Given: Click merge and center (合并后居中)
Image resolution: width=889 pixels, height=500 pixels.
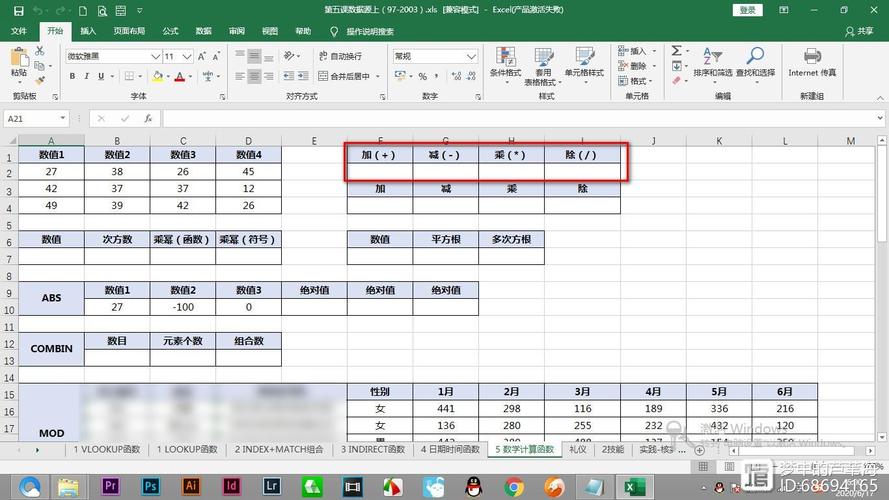Looking at the screenshot, I should [x=344, y=76].
